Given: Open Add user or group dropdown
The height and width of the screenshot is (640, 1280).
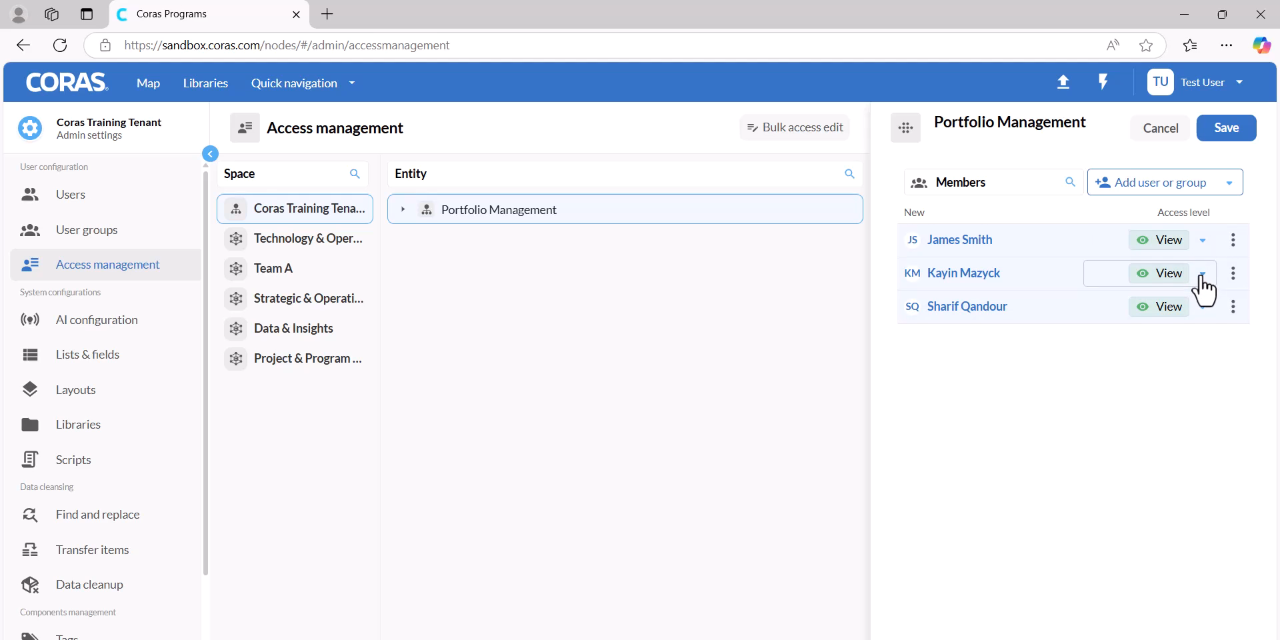Looking at the screenshot, I should [x=1165, y=182].
